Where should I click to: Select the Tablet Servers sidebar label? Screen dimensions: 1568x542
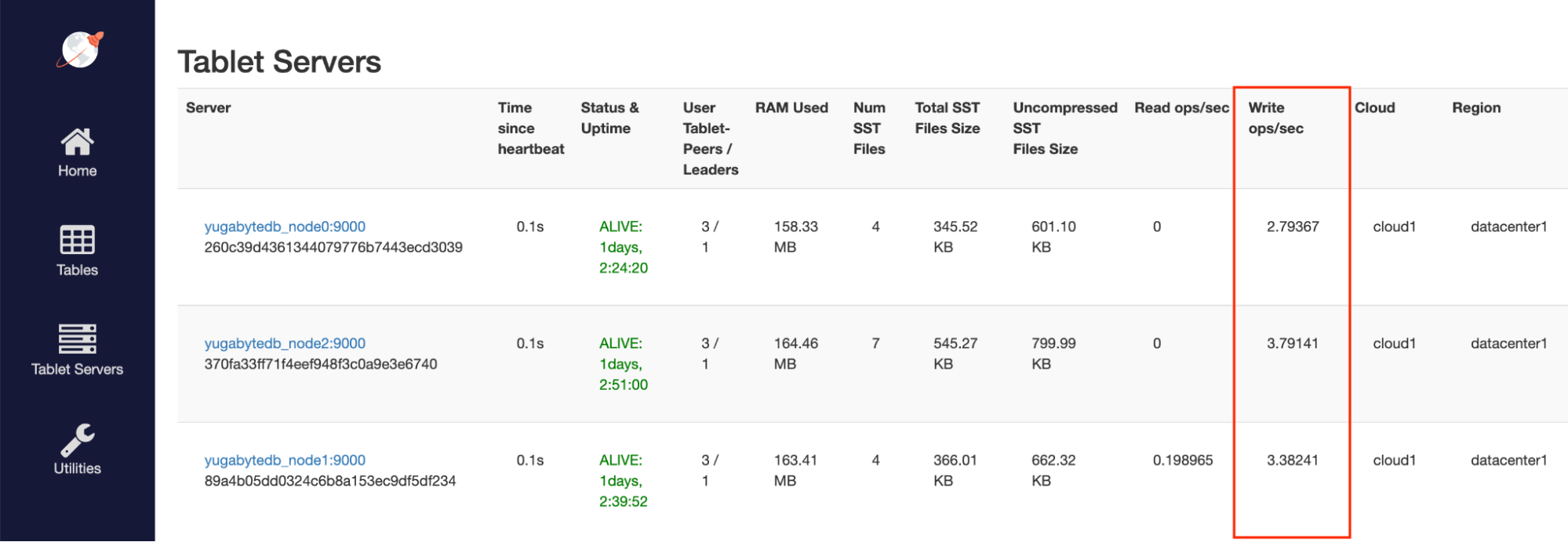(77, 369)
